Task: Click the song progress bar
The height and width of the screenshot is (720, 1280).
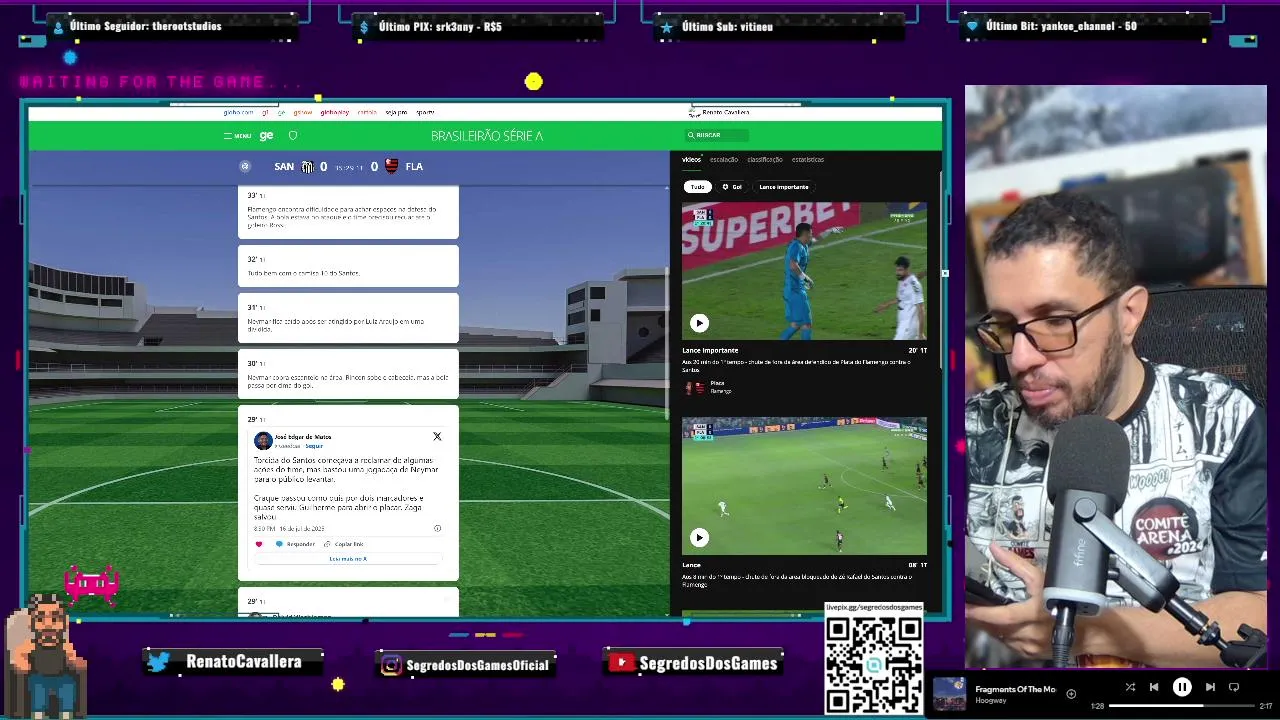Action: pyautogui.click(x=1180, y=706)
